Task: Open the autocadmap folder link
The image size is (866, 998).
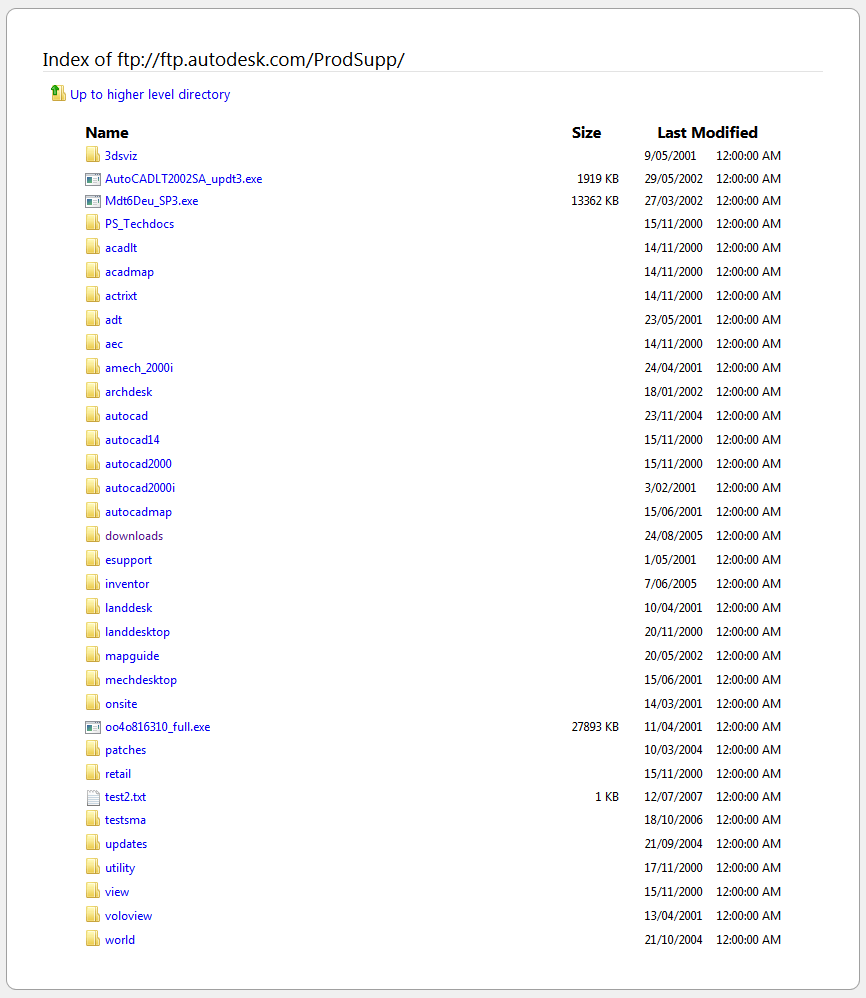Action: (138, 512)
